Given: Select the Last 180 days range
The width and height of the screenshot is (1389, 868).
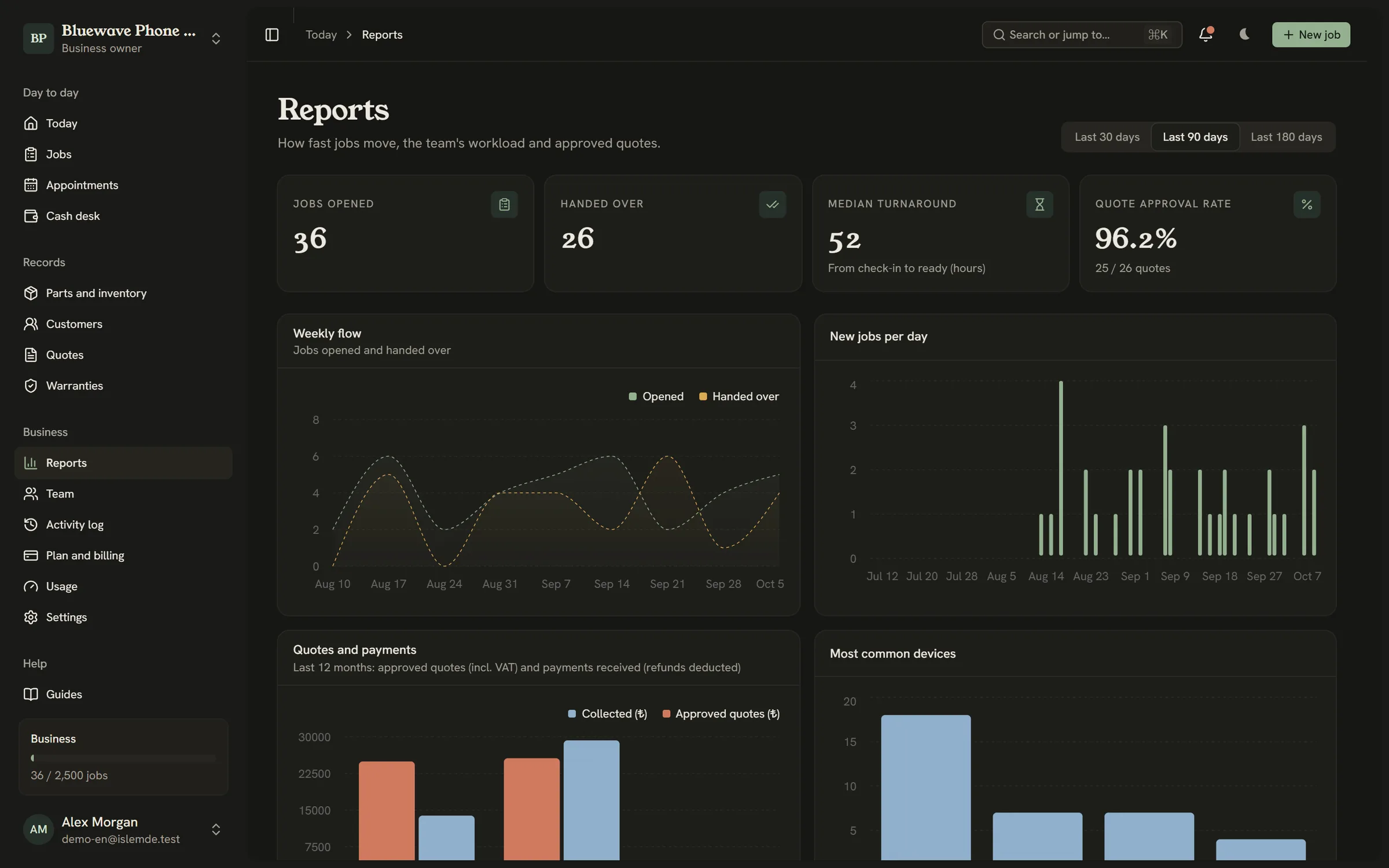Looking at the screenshot, I should (x=1286, y=137).
